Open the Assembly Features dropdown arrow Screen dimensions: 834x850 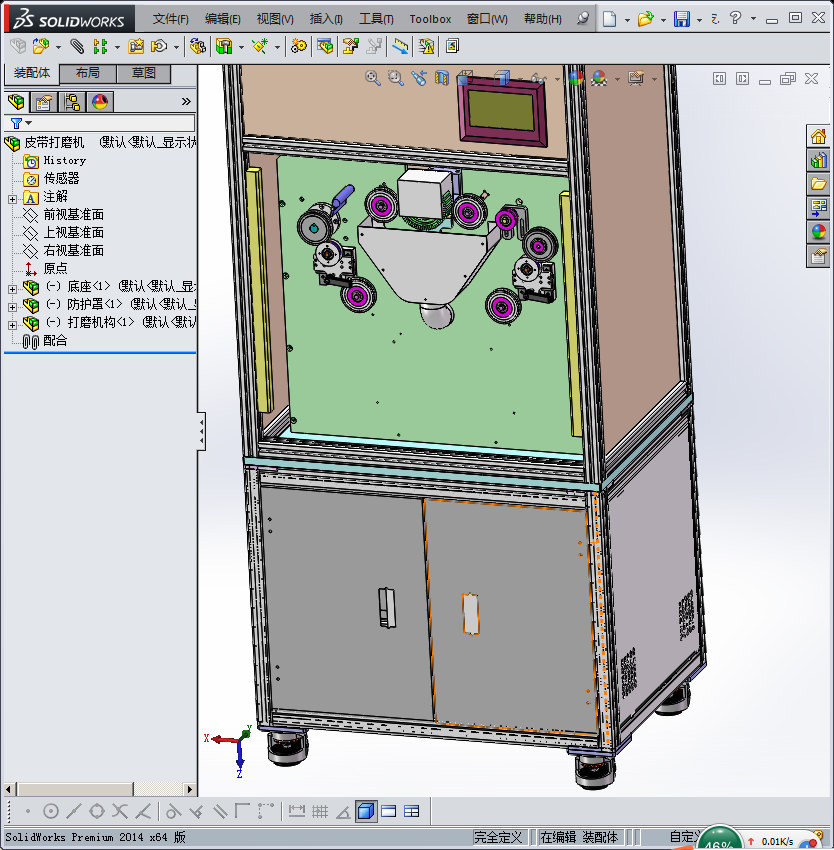click(241, 48)
